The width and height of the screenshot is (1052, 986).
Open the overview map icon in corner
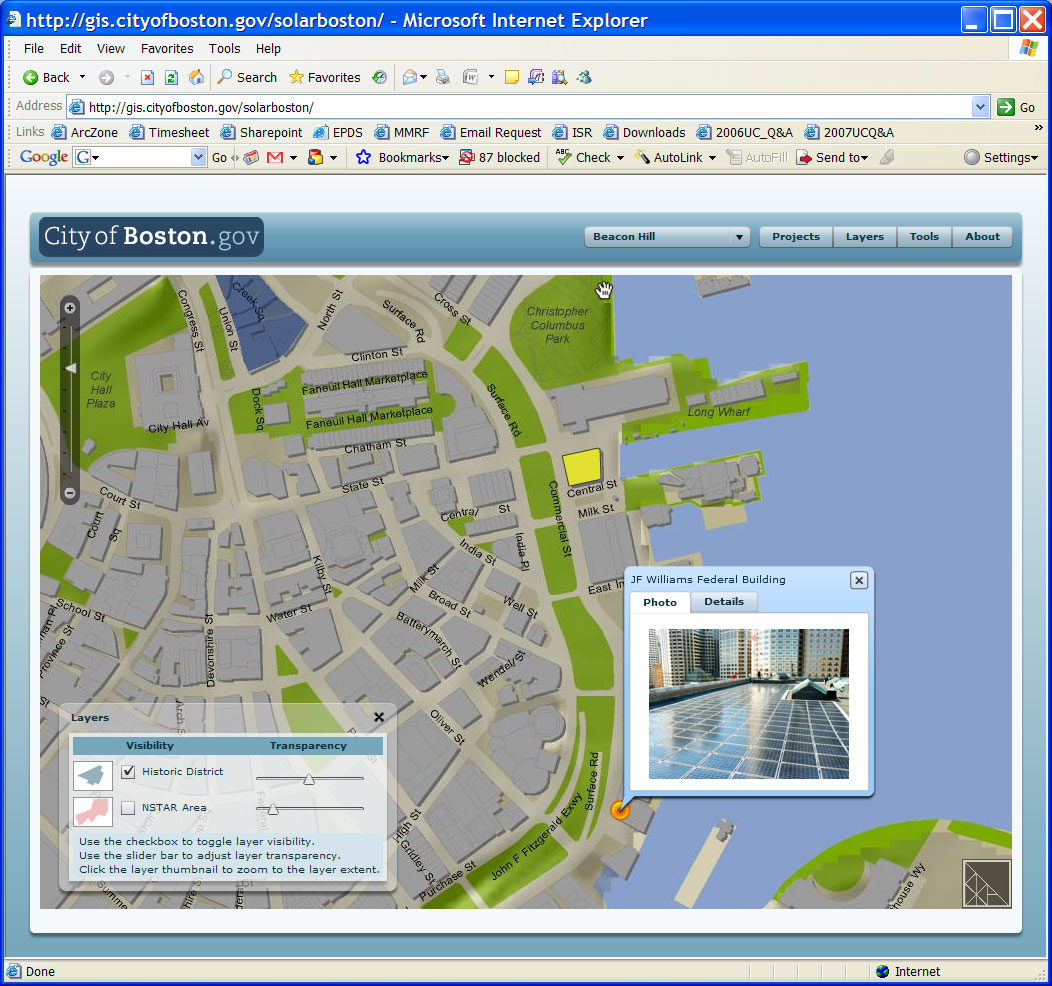(x=986, y=883)
